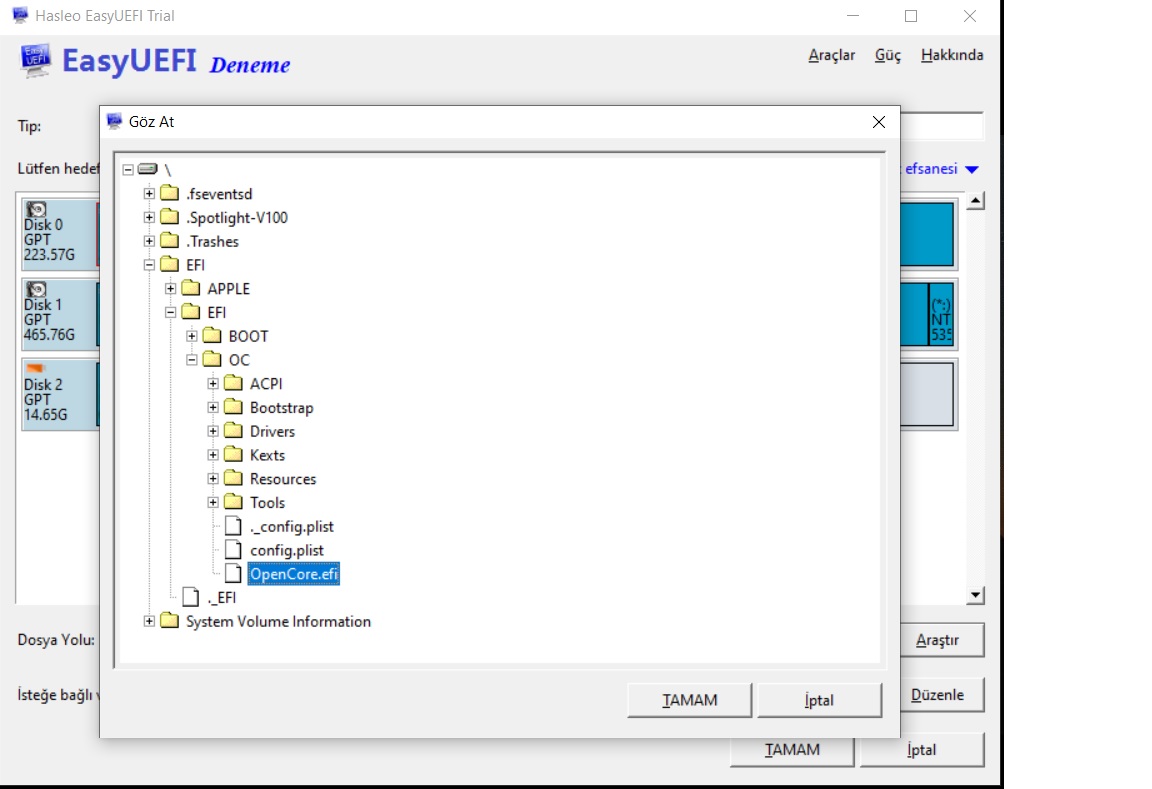Select the config.plist file icon
Screen dimensions: 1152x789
tap(233, 550)
